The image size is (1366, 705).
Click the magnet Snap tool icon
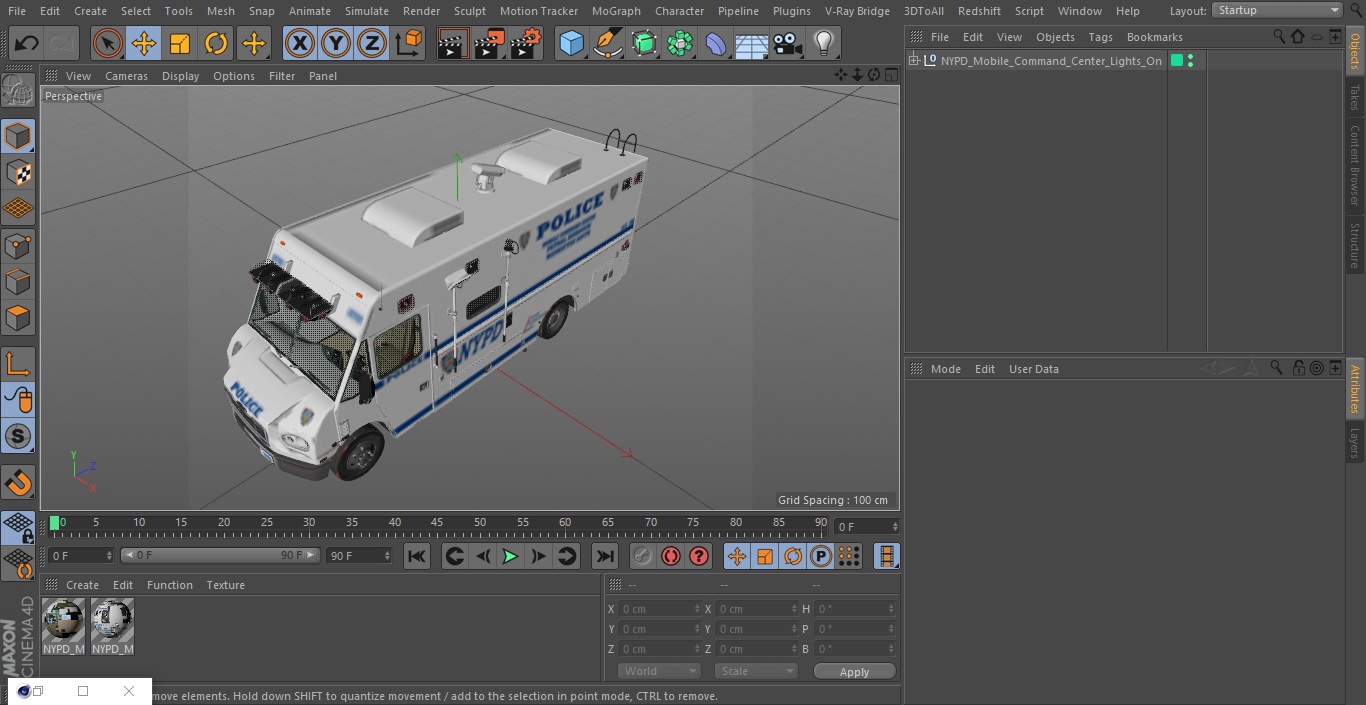18,482
